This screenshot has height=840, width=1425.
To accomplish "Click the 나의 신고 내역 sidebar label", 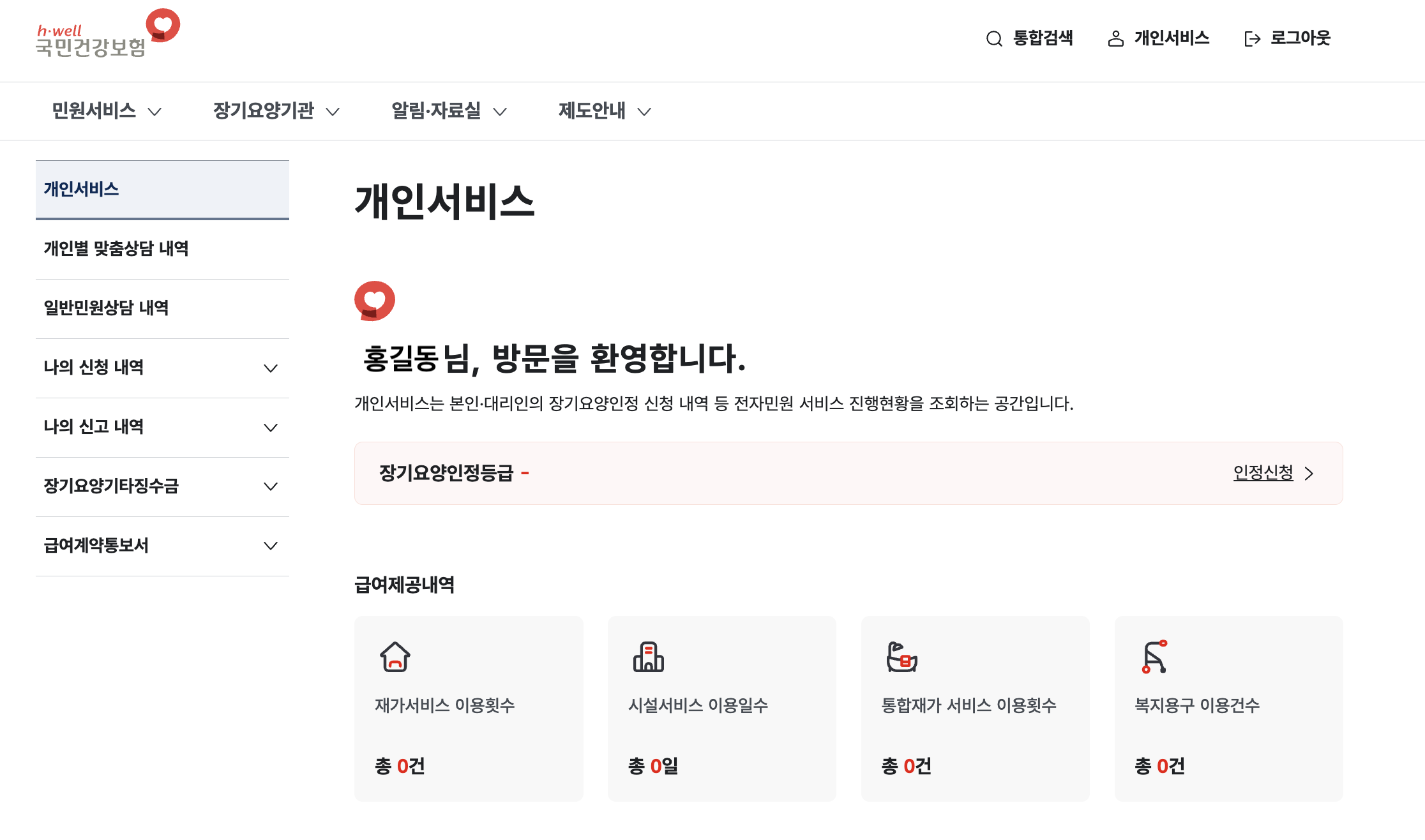I will [94, 427].
